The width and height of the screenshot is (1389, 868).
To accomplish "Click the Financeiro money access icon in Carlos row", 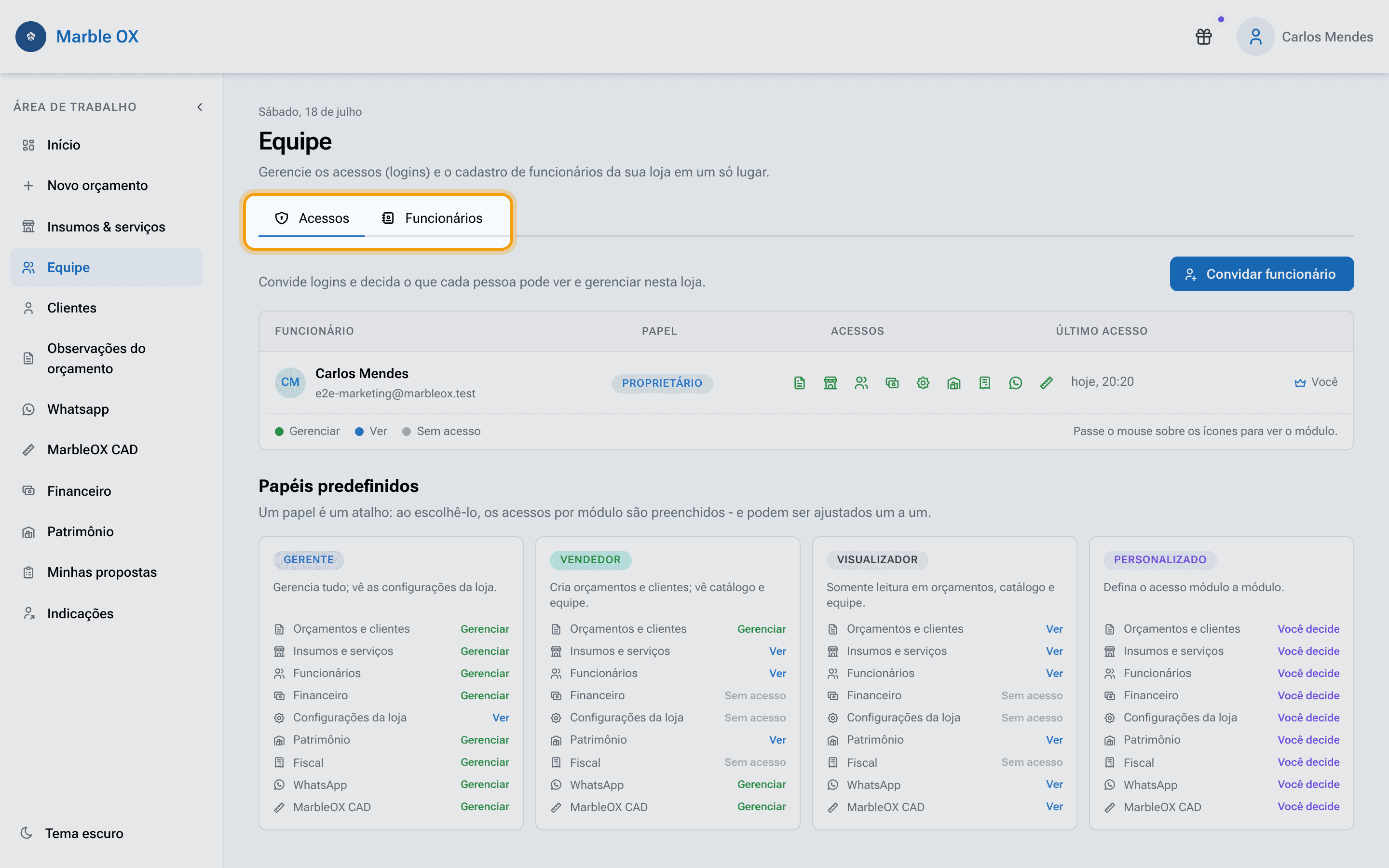I will tap(892, 383).
